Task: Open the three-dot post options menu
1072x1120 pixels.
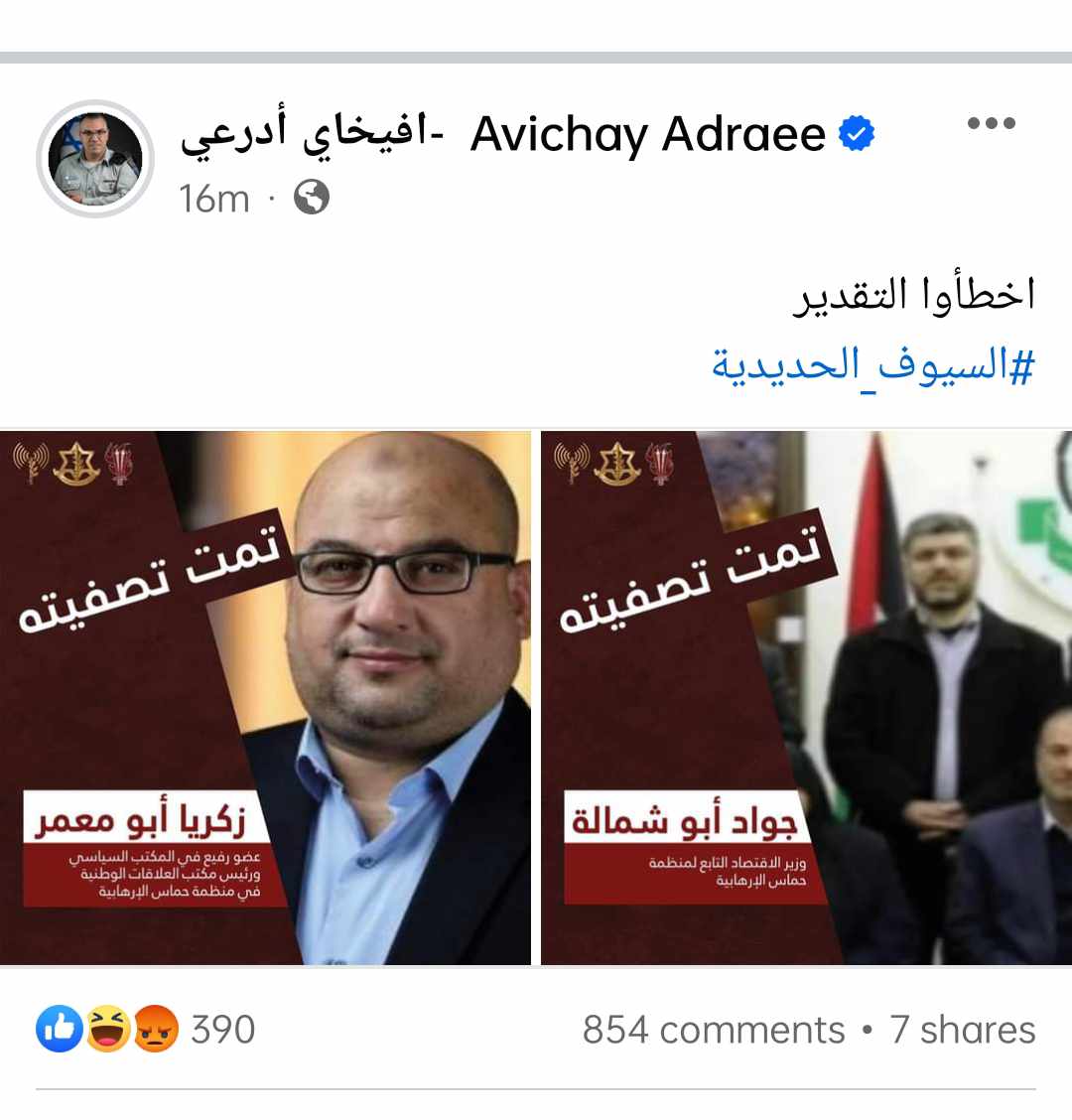Action: [x=992, y=123]
